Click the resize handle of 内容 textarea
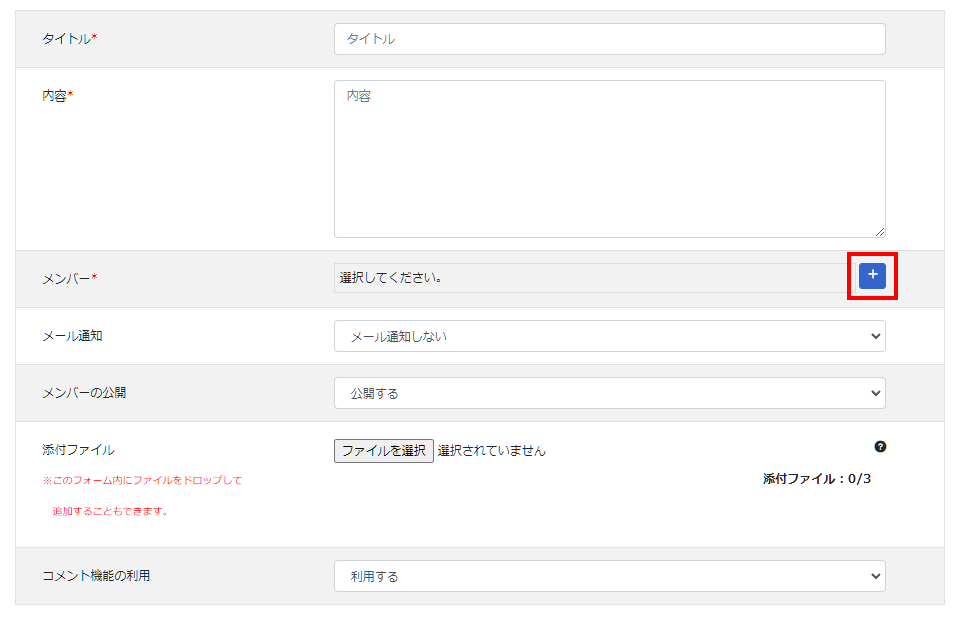The height and width of the screenshot is (621, 960). 879,231
